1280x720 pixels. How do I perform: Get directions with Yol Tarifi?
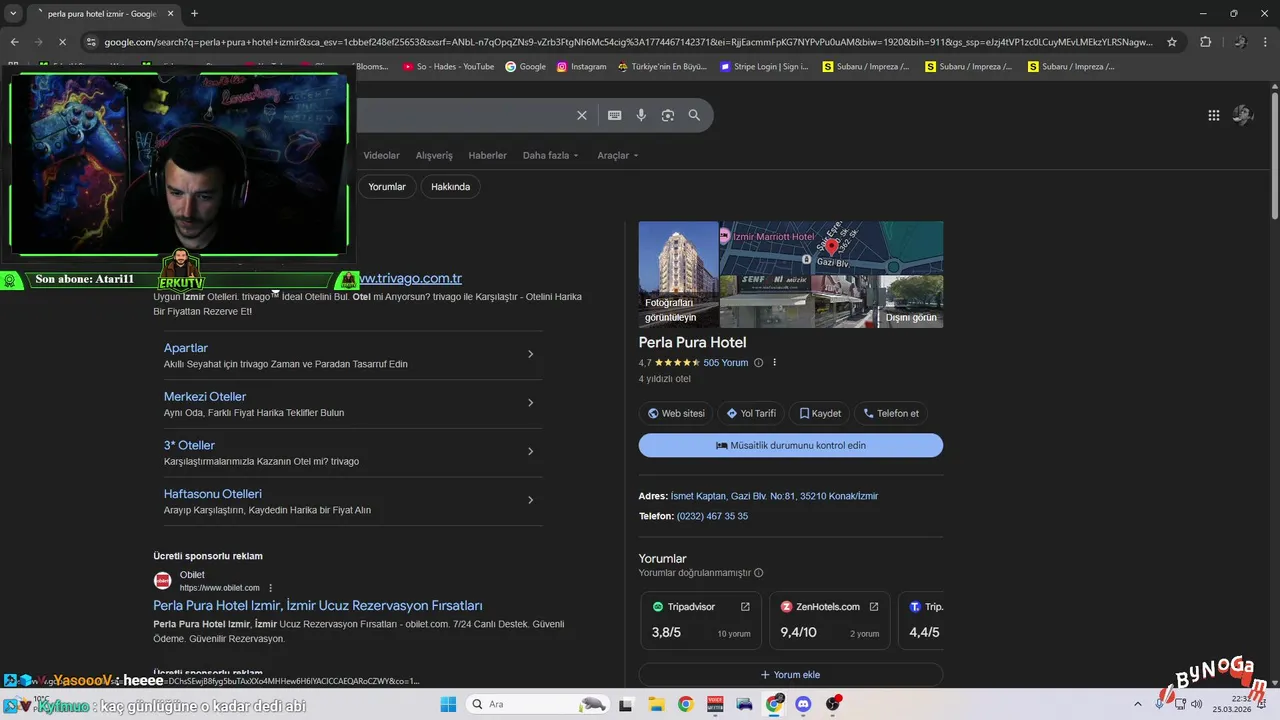click(751, 413)
